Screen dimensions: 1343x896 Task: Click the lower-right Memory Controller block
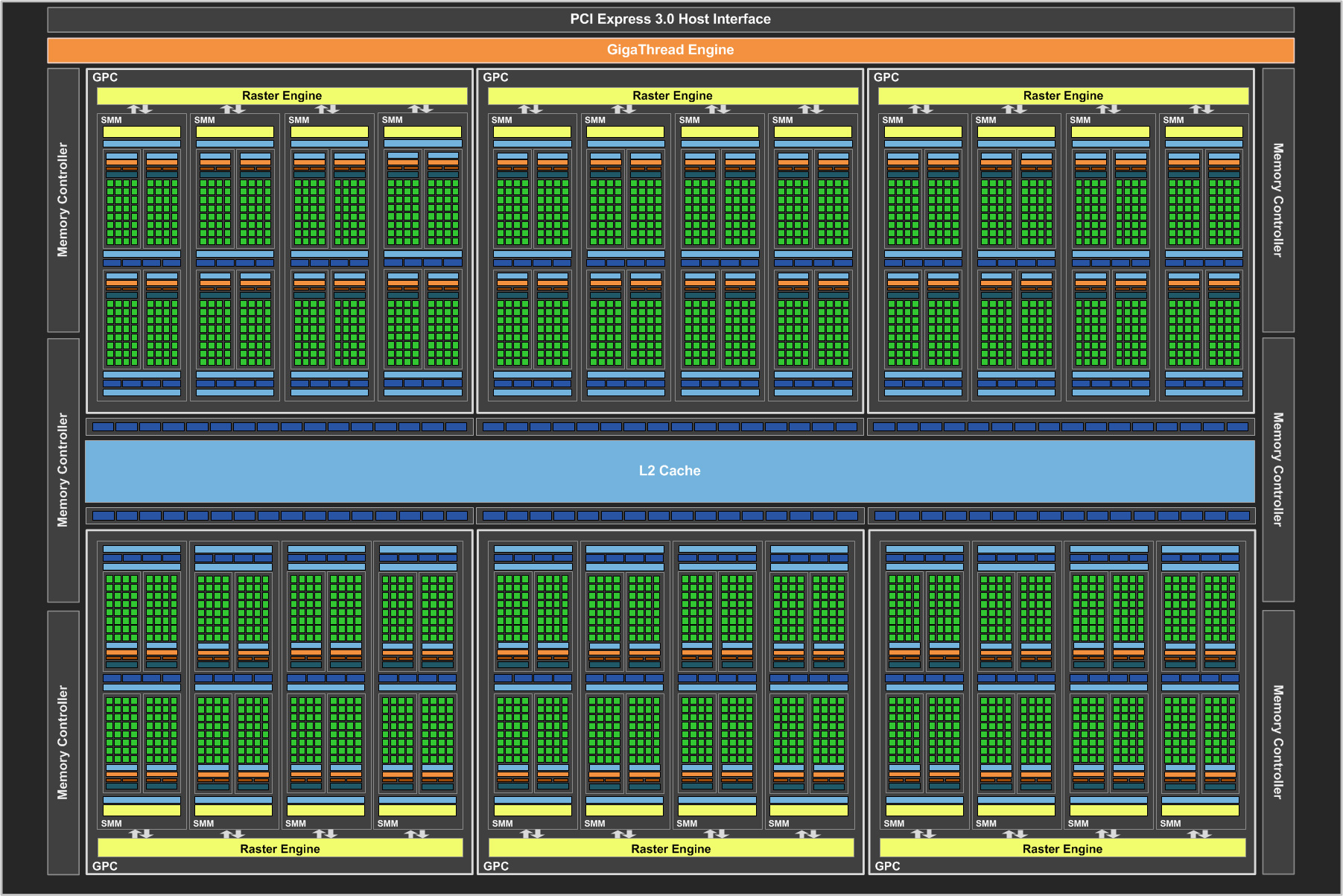point(1277,742)
